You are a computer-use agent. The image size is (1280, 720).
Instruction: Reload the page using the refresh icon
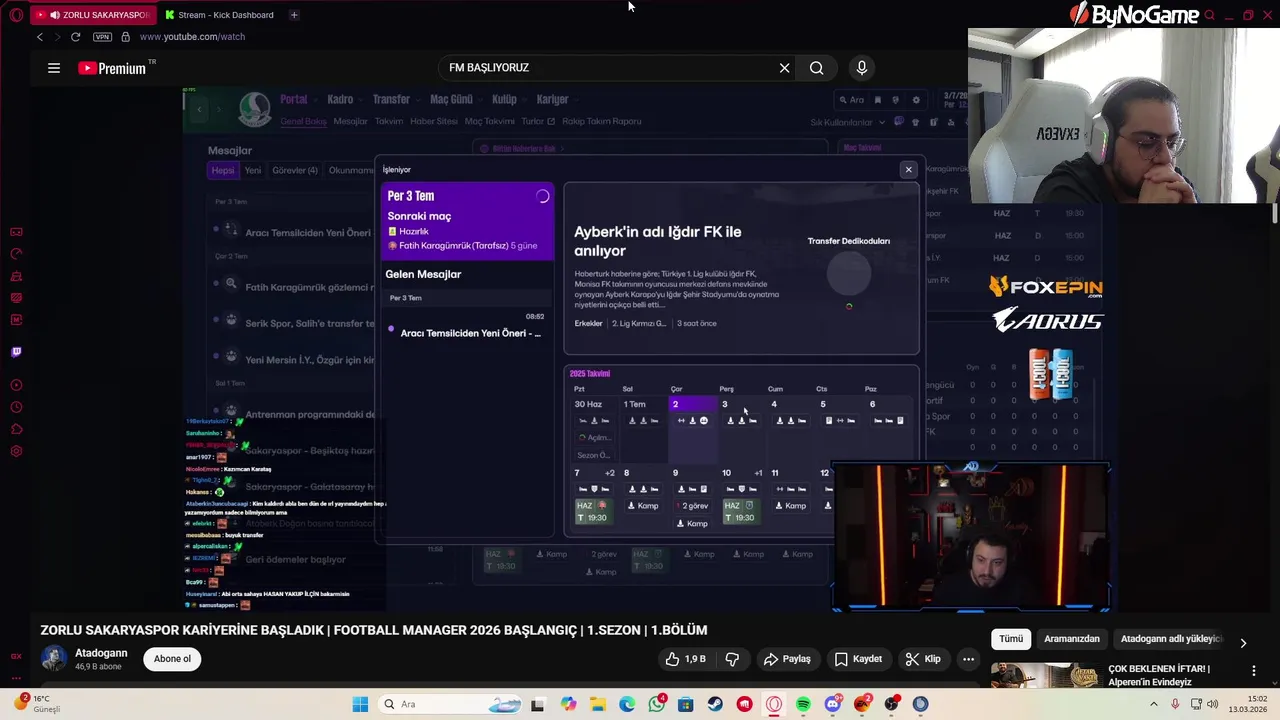point(75,37)
